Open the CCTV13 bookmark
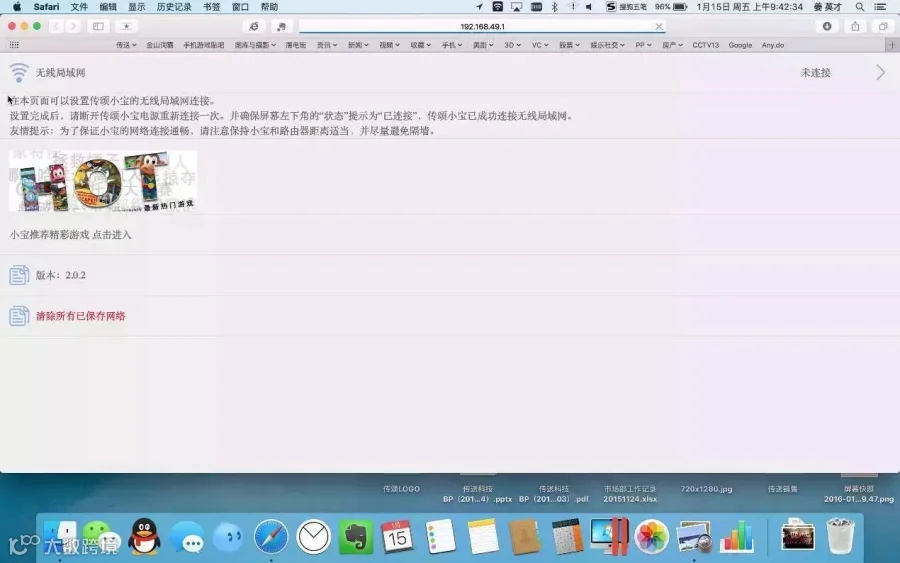Viewport: 900px width, 563px height. point(705,45)
